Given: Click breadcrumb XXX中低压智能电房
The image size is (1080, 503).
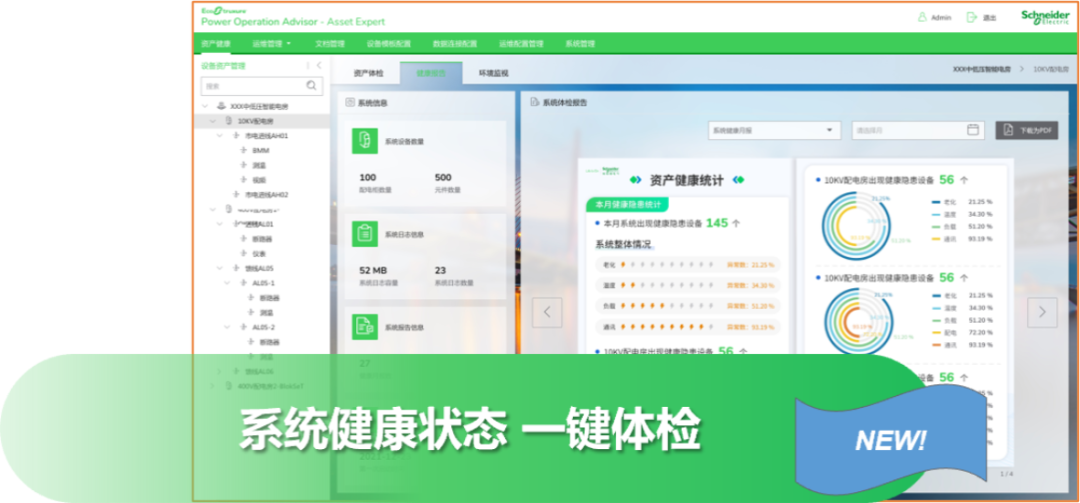Looking at the screenshot, I should coord(982,70).
